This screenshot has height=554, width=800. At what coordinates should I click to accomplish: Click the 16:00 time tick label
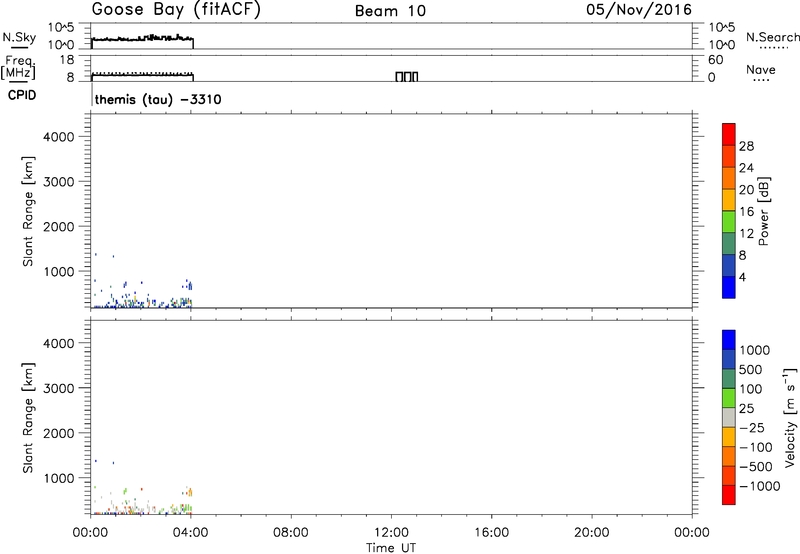point(491,533)
